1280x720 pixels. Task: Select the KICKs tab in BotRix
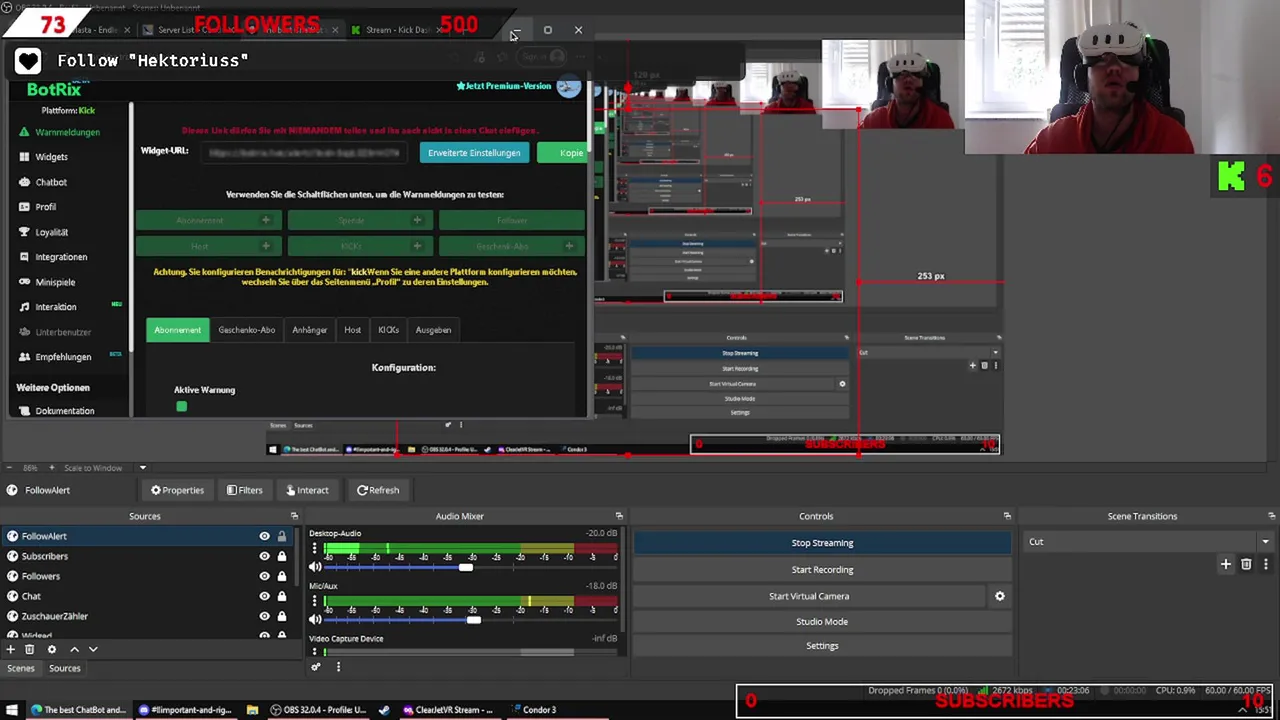pyautogui.click(x=388, y=330)
